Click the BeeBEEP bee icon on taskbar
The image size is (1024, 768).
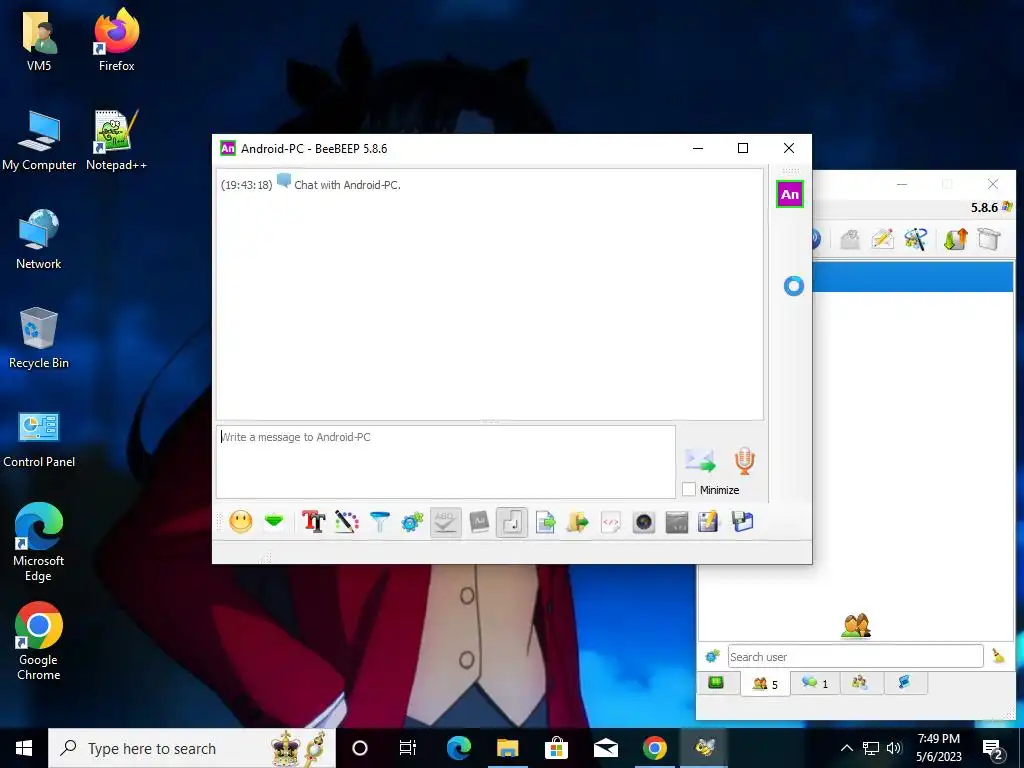705,748
